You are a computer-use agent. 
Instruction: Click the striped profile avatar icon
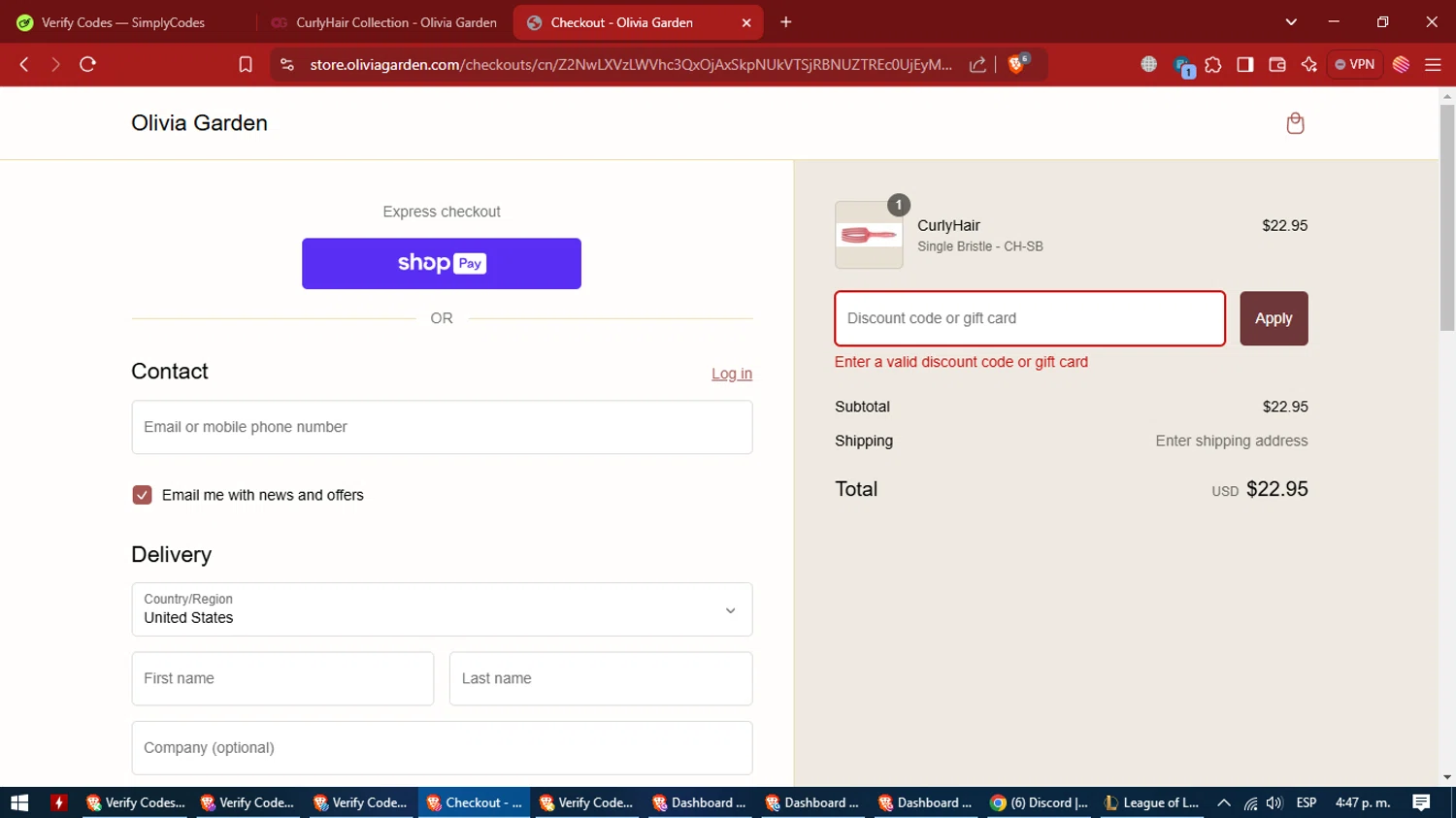click(x=1401, y=64)
